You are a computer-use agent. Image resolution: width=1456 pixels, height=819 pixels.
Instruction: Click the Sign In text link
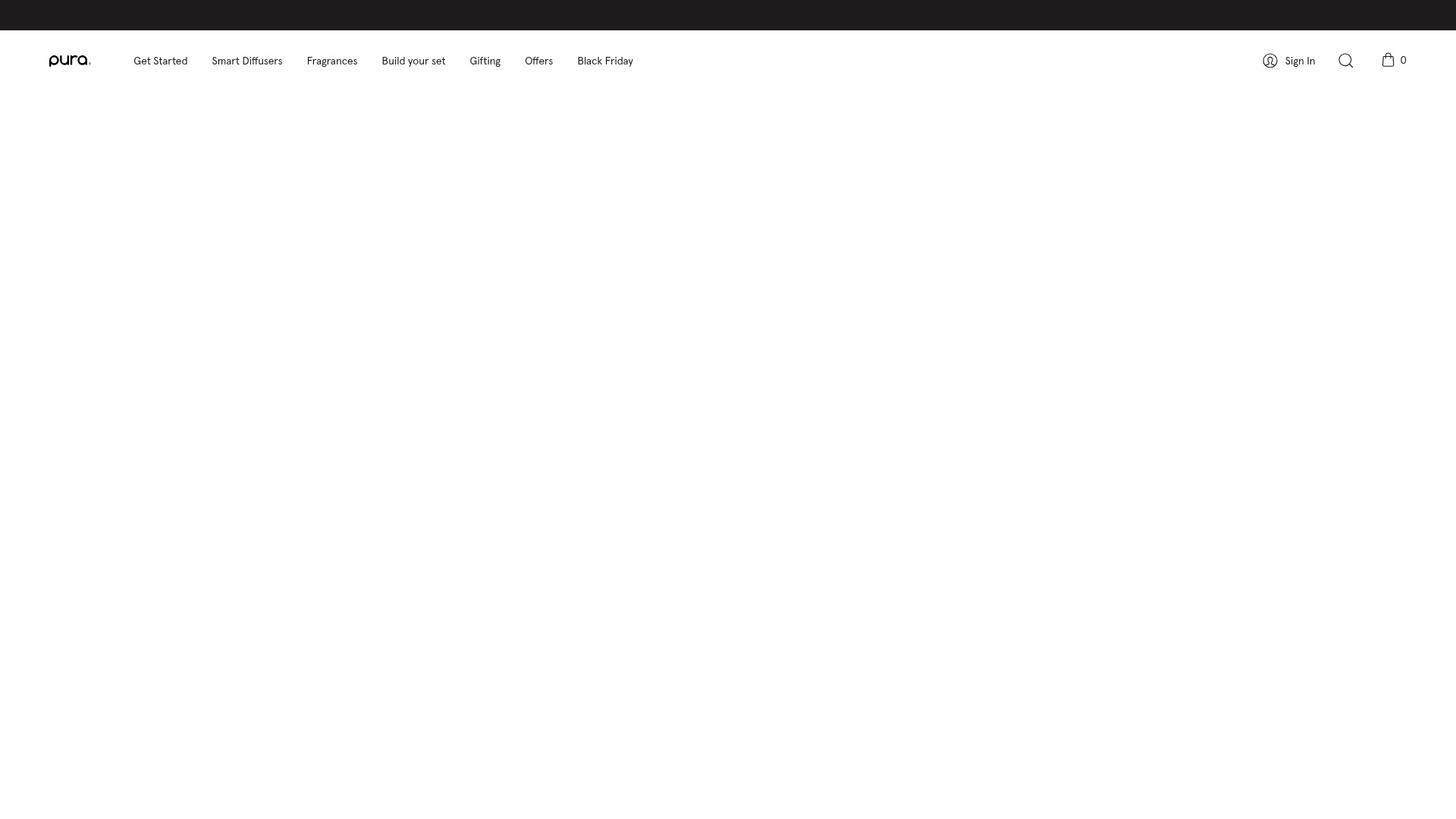pyautogui.click(x=1300, y=61)
